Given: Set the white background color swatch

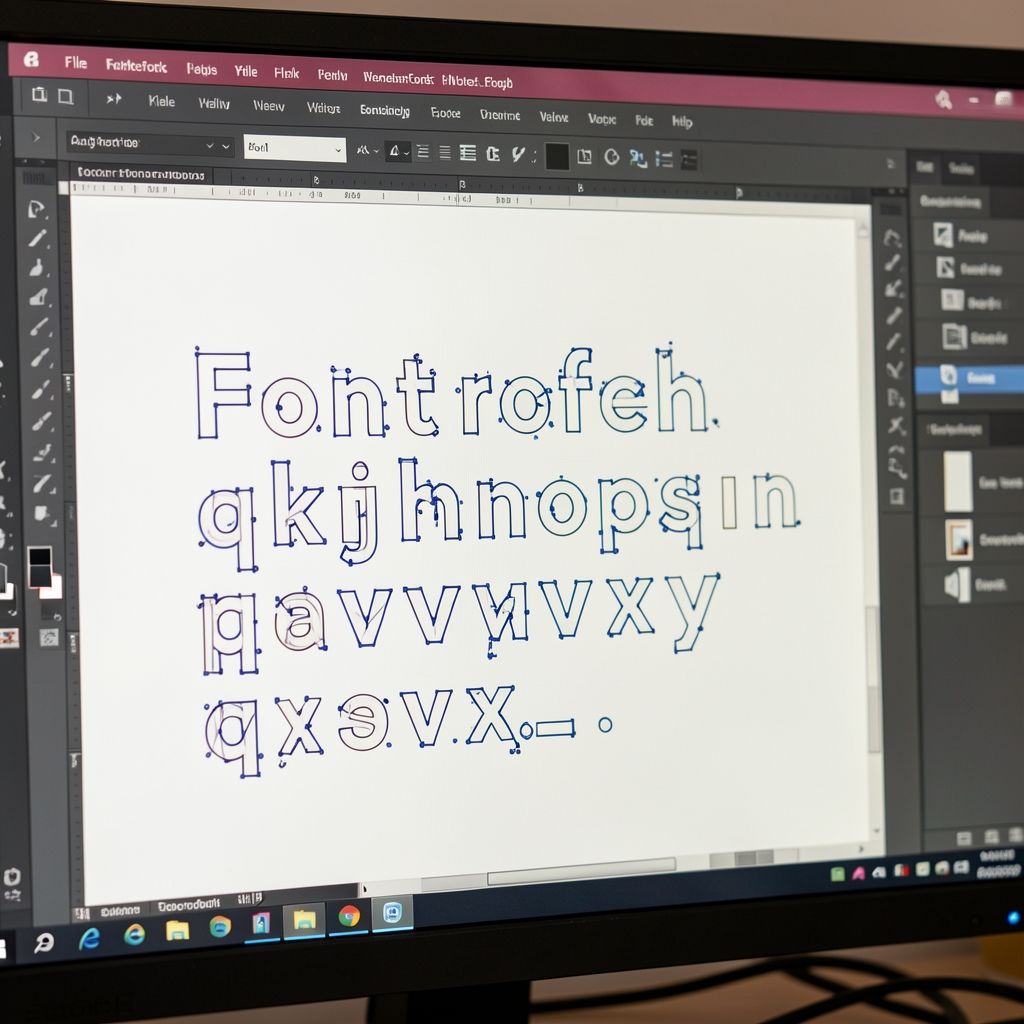Looking at the screenshot, I should (52, 587).
